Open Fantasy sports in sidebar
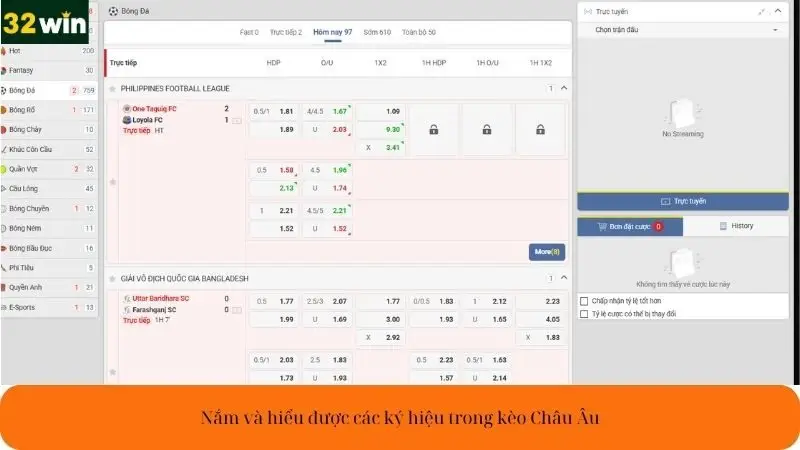The height and width of the screenshot is (450, 800). click(48, 70)
